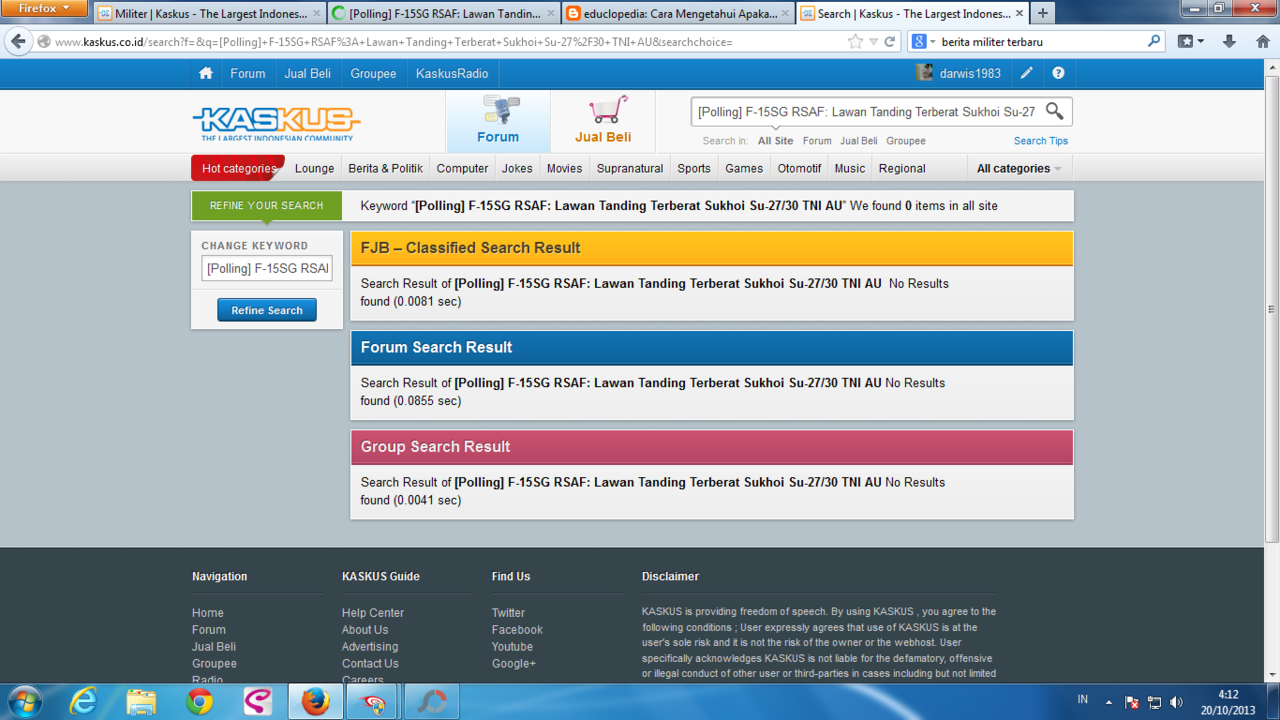The image size is (1280, 720).
Task: Open Jual Beli in top navigation
Action: tap(307, 73)
